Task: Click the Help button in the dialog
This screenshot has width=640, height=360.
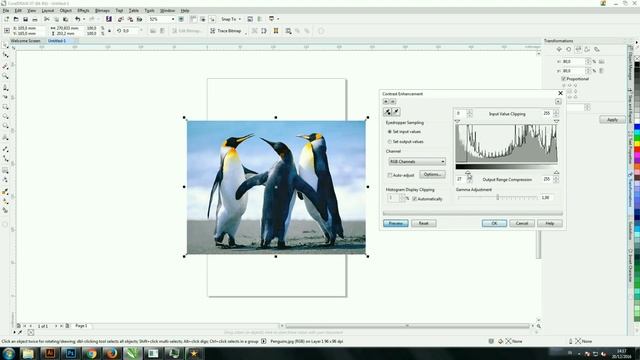Action: click(550, 223)
